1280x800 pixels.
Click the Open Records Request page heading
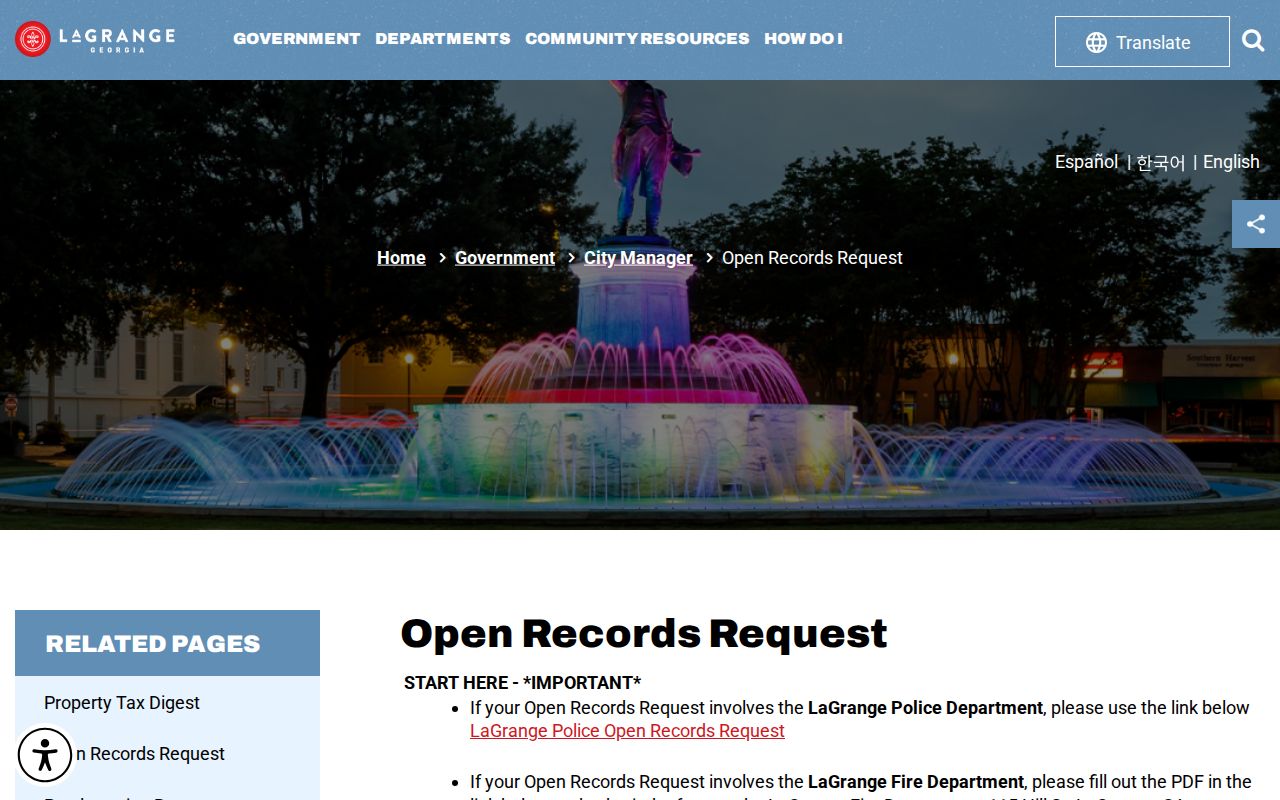click(644, 634)
